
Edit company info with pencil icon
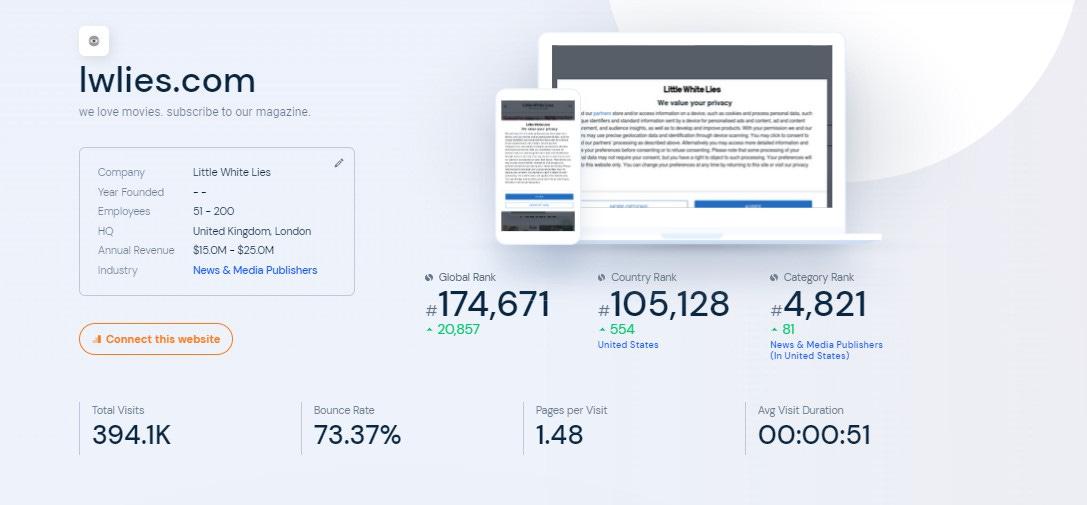(339, 163)
